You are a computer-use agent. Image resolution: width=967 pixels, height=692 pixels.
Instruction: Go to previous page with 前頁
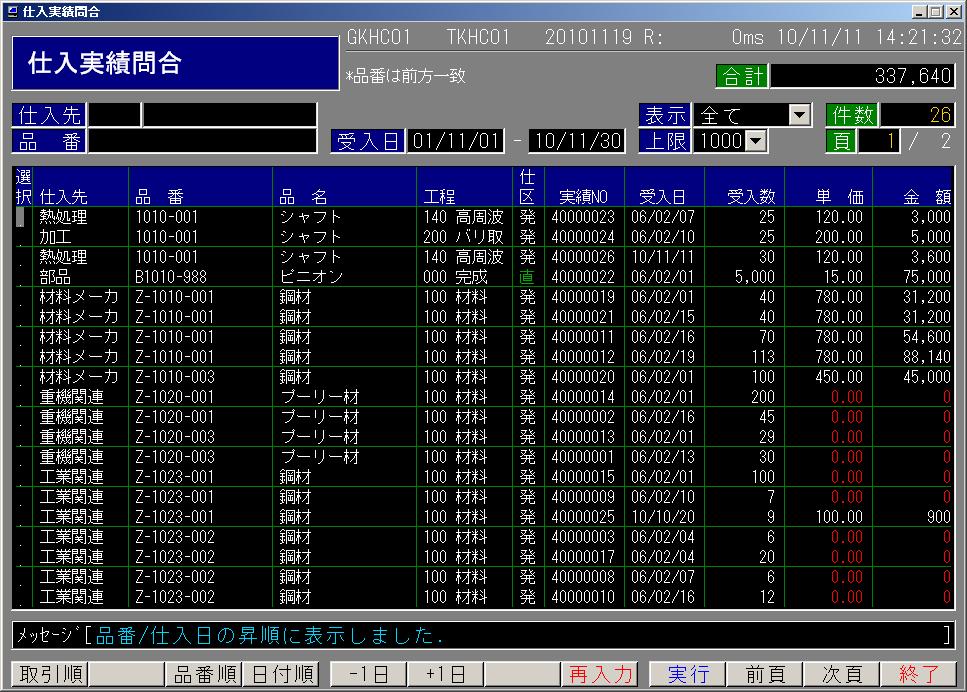click(x=765, y=673)
